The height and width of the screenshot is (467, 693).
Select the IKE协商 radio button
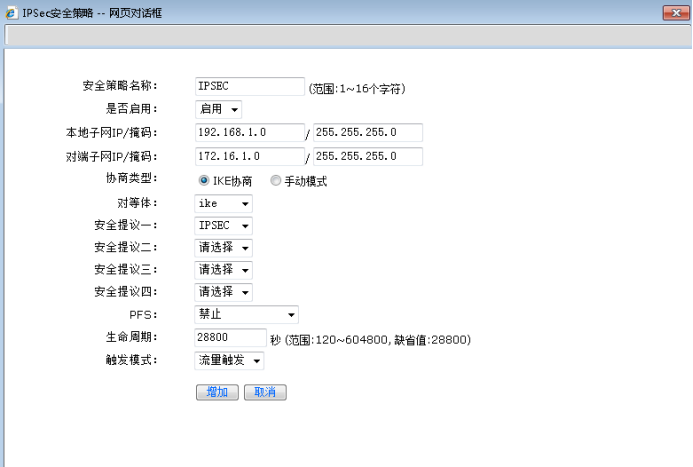[x=204, y=180]
